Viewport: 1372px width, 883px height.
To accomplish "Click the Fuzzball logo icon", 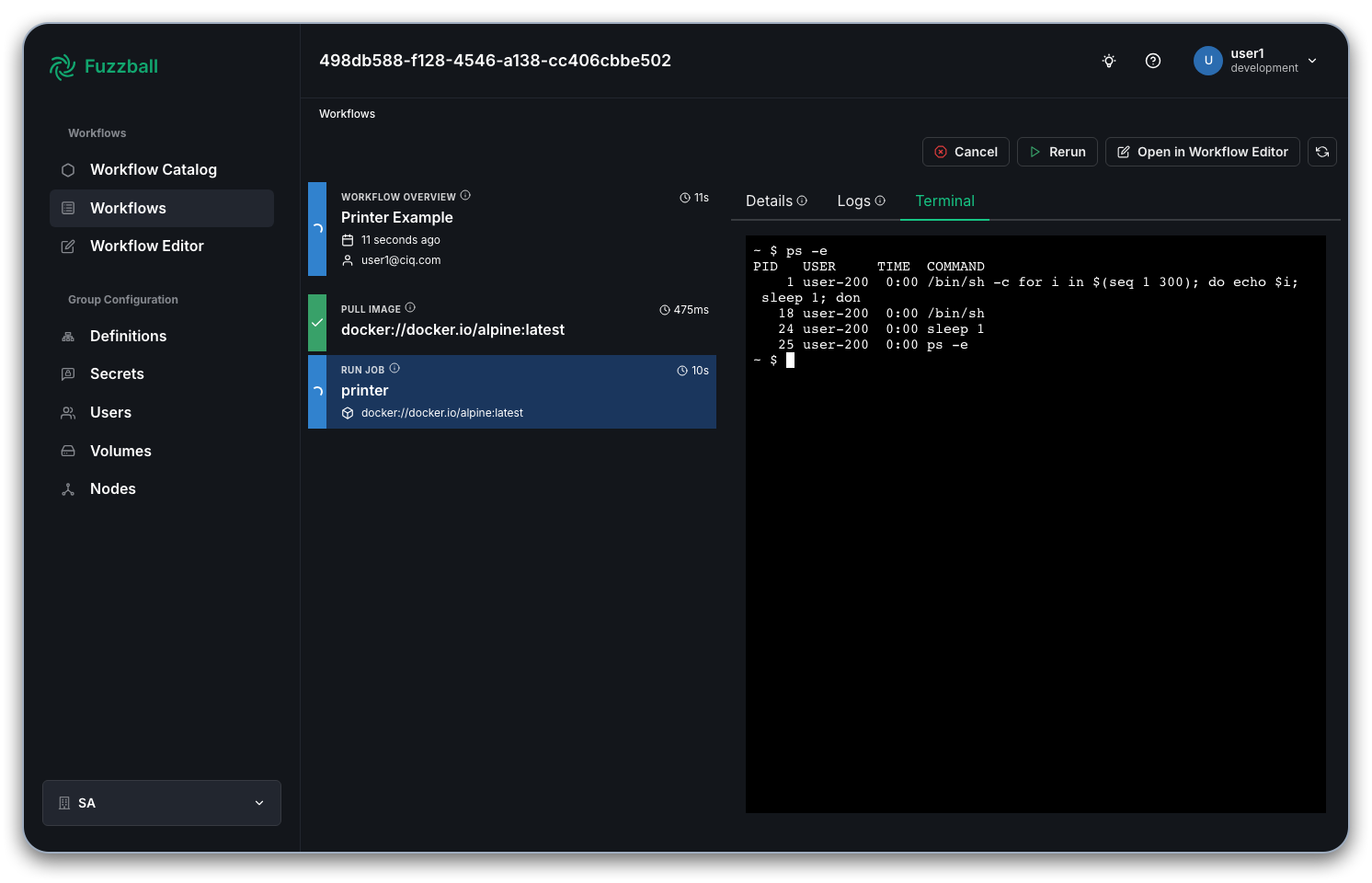I will tap(63, 66).
